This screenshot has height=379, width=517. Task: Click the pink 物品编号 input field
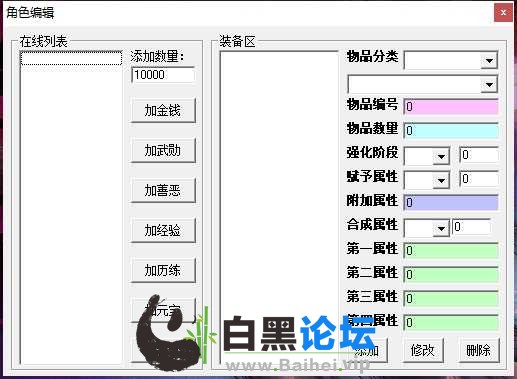pyautogui.click(x=451, y=106)
